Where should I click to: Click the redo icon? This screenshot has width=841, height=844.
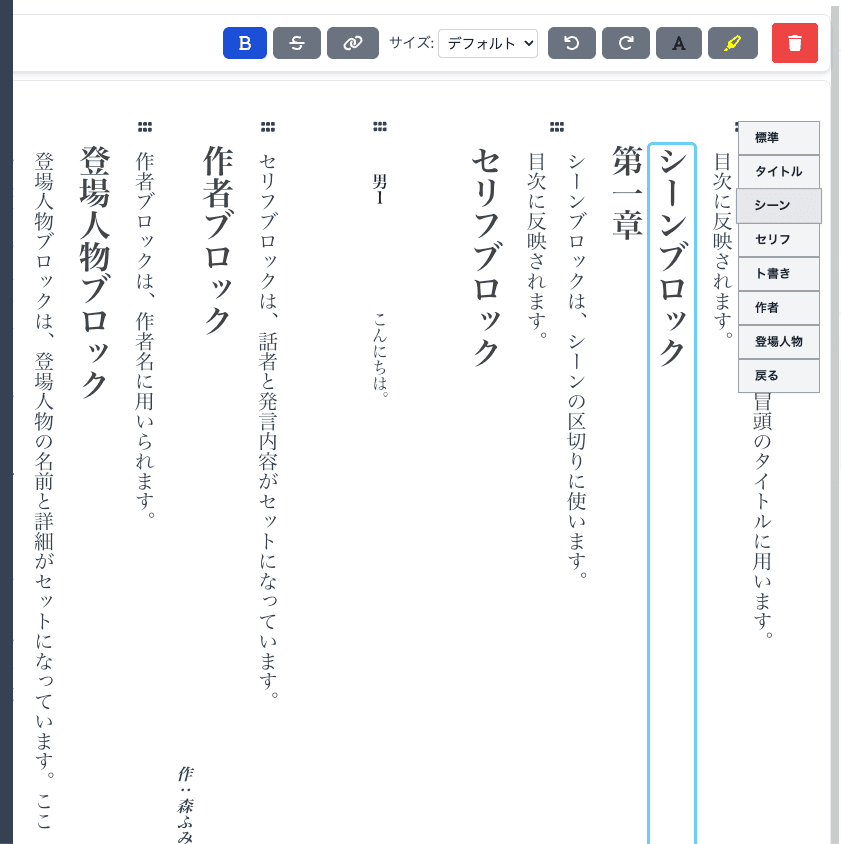tap(625, 43)
